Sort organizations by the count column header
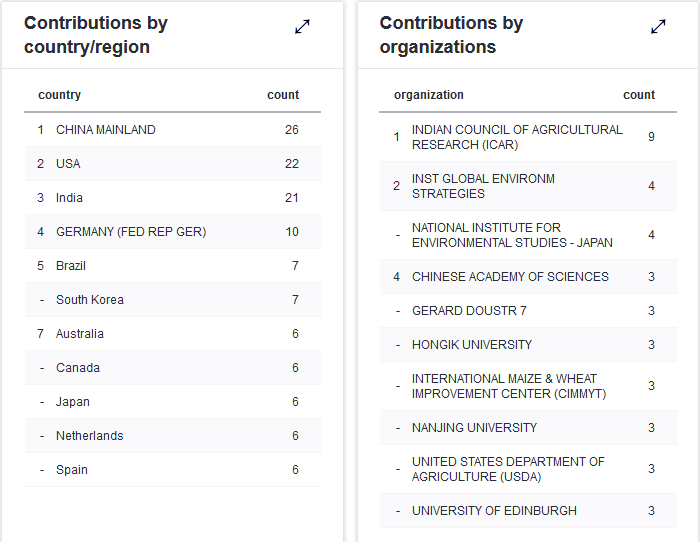This screenshot has width=700, height=542. click(639, 95)
